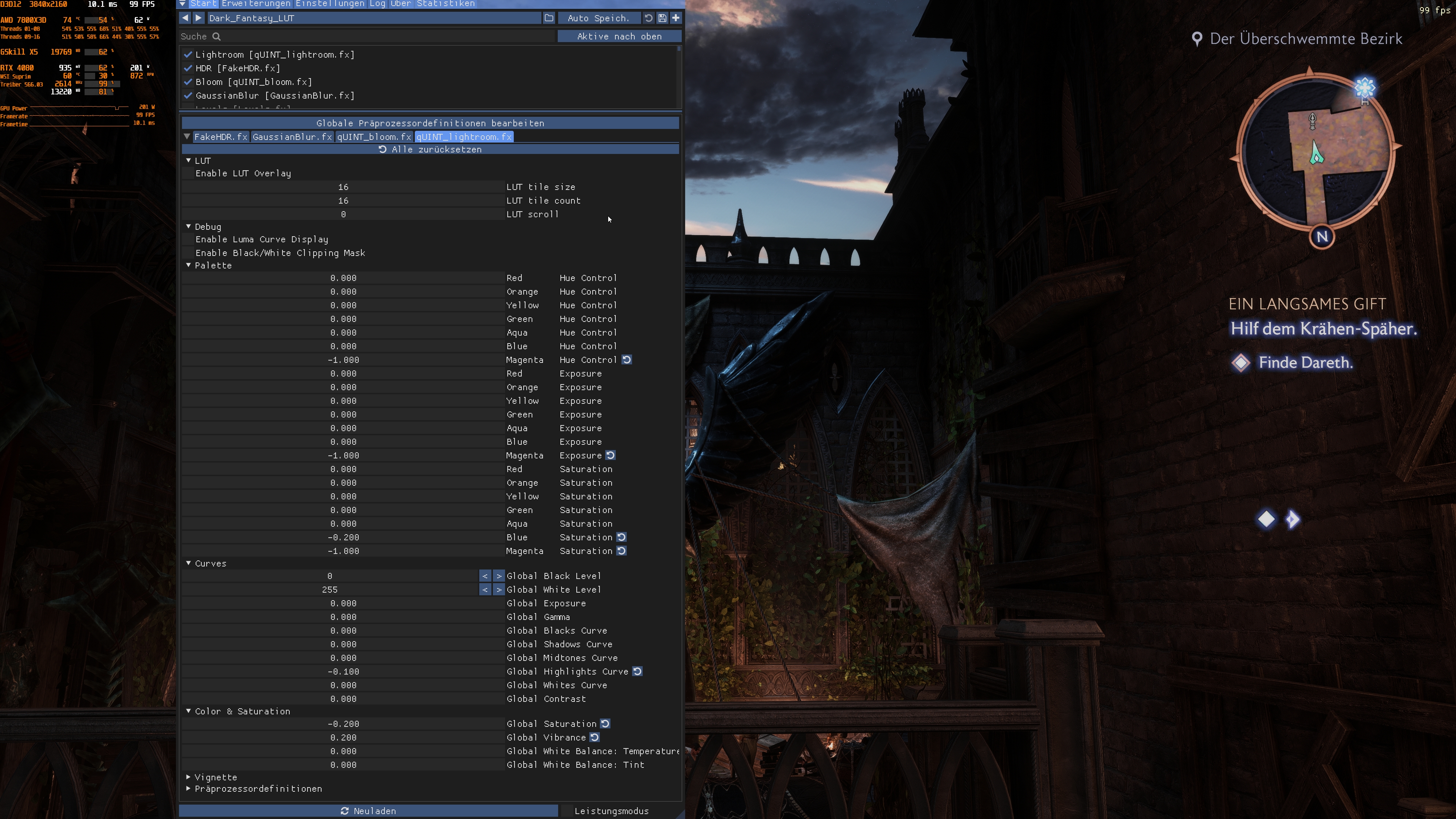
Task: Save the current preset
Action: pos(662,18)
